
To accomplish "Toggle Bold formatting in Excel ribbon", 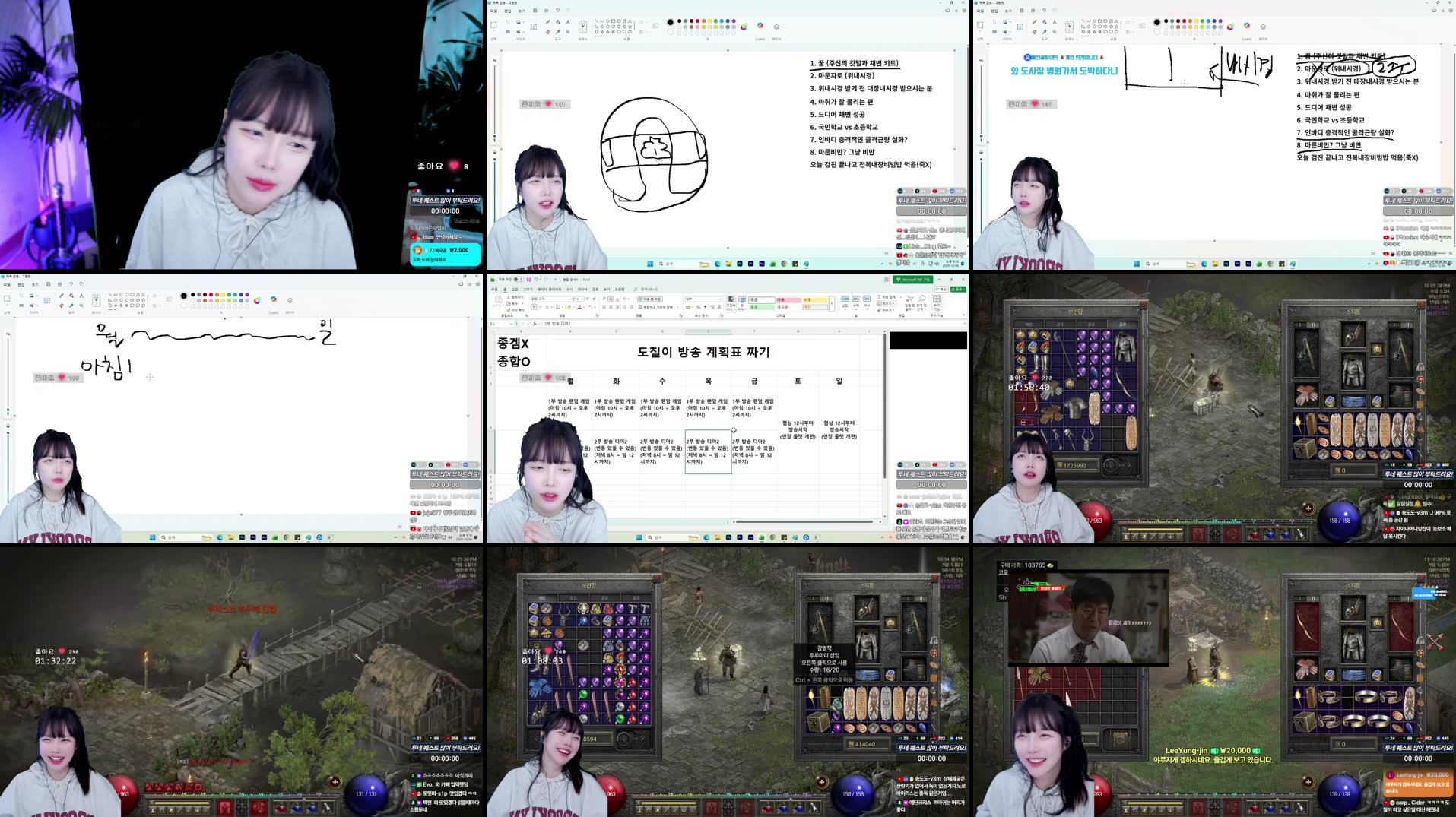I will (534, 306).
